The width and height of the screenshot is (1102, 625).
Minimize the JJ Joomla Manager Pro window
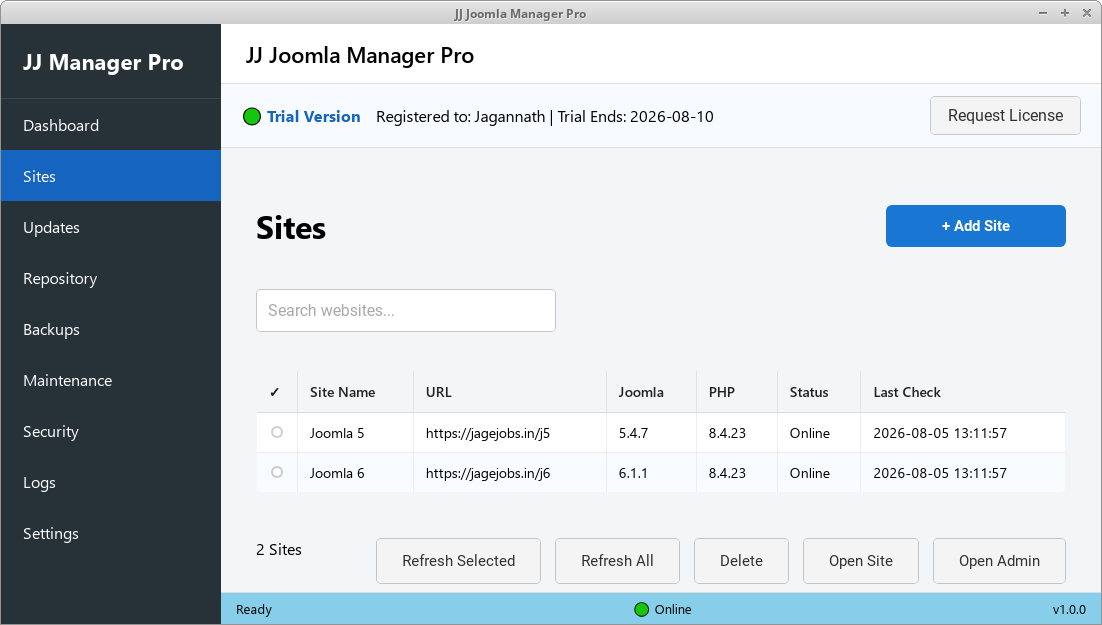tap(1043, 13)
